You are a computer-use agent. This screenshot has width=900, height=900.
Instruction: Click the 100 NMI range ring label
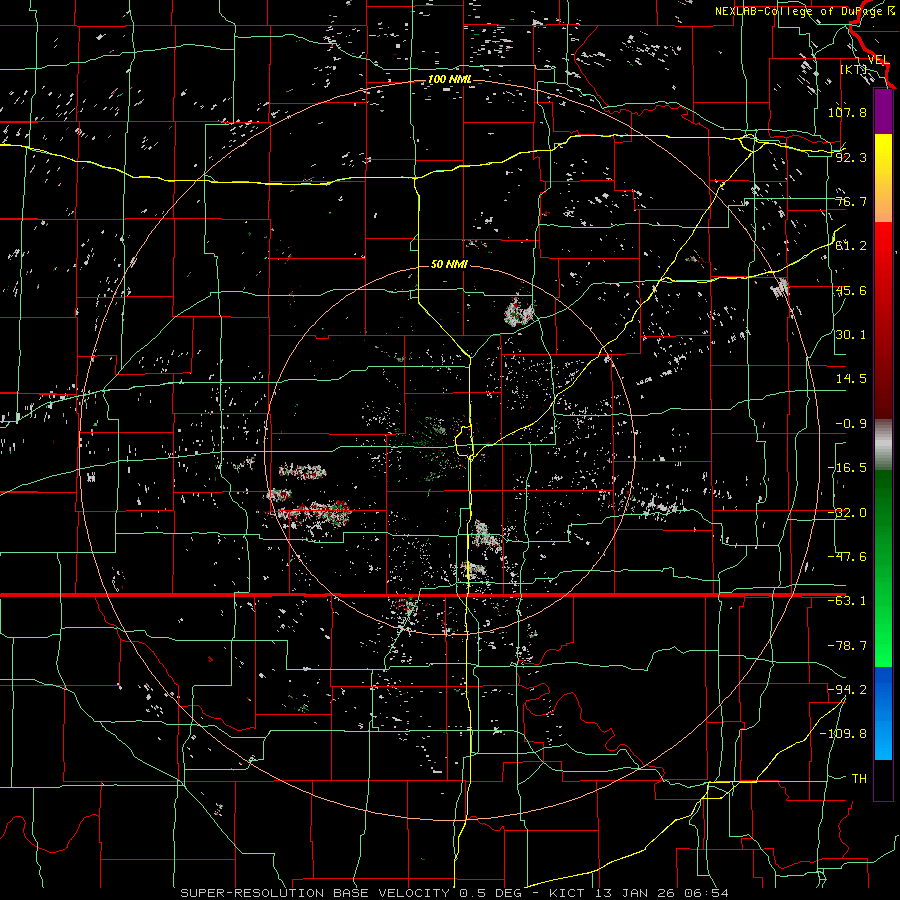point(450,79)
